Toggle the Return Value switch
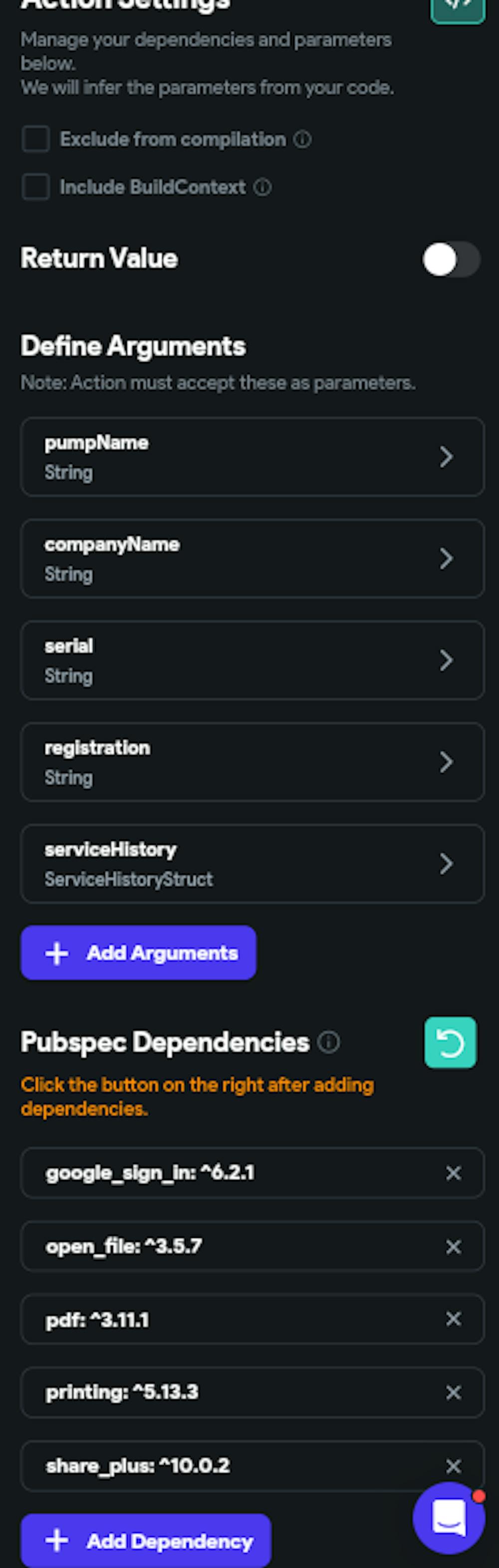This screenshot has width=499, height=1568. tap(451, 259)
